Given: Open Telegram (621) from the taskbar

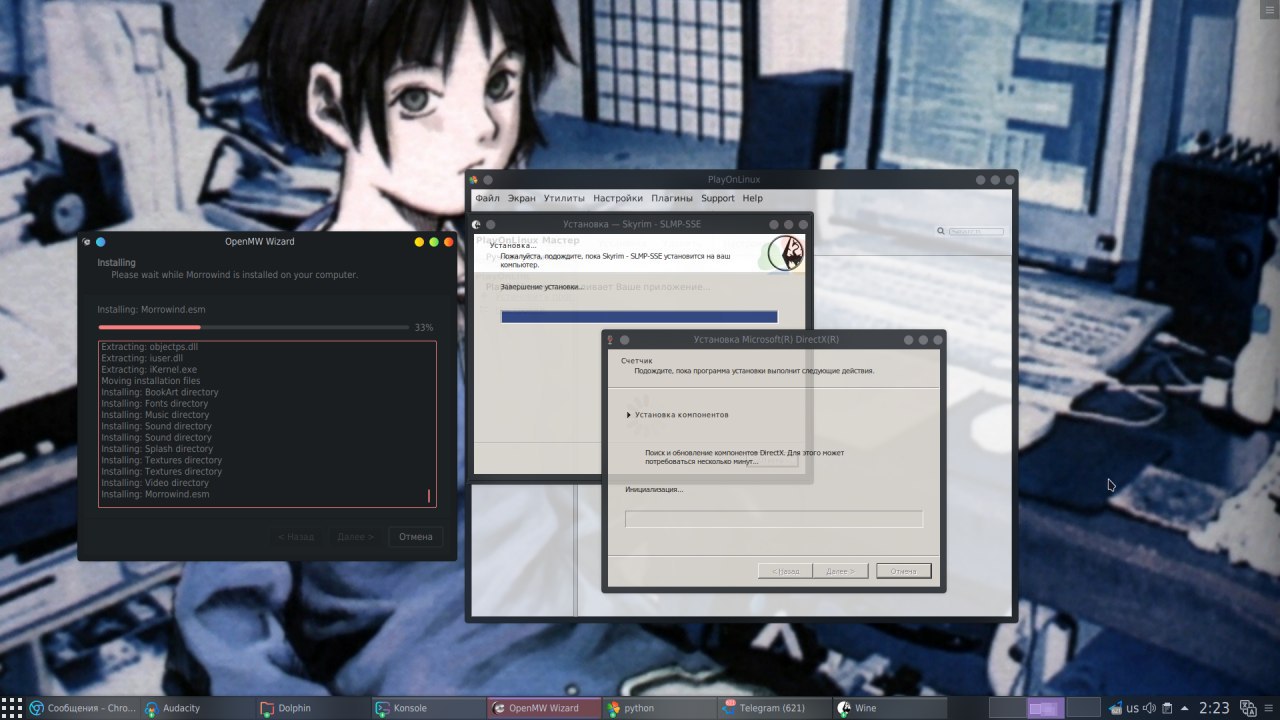Looking at the screenshot, I should [x=774, y=708].
